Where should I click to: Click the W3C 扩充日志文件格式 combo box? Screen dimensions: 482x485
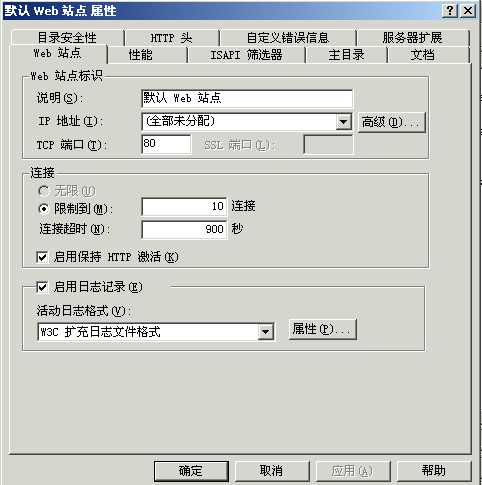[x=156, y=332]
